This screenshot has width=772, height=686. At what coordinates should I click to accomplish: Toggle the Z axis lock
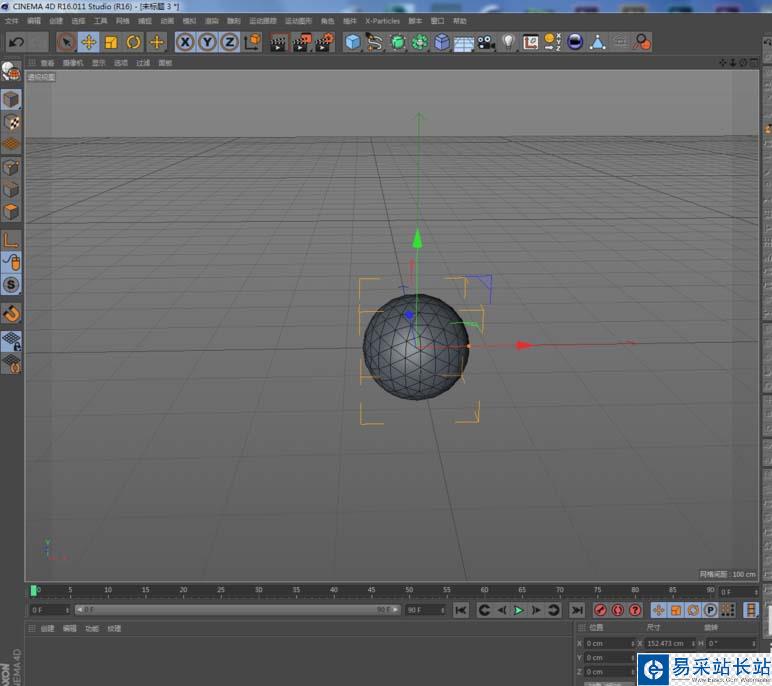(x=229, y=42)
